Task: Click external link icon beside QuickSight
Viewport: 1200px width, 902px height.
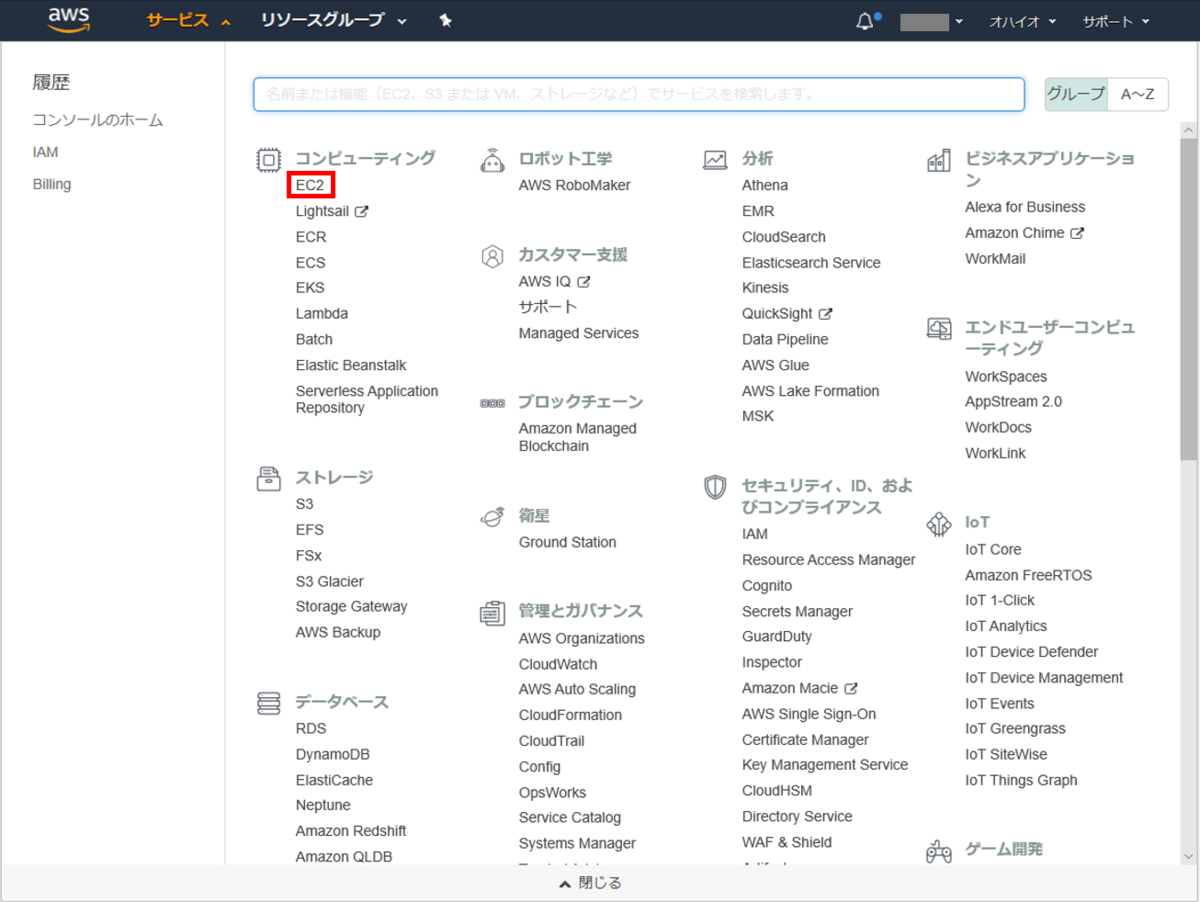Action: (x=826, y=313)
